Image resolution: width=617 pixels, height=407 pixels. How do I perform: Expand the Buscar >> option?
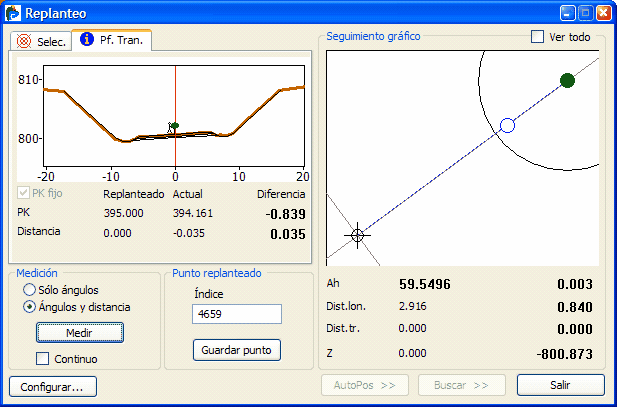click(x=461, y=385)
